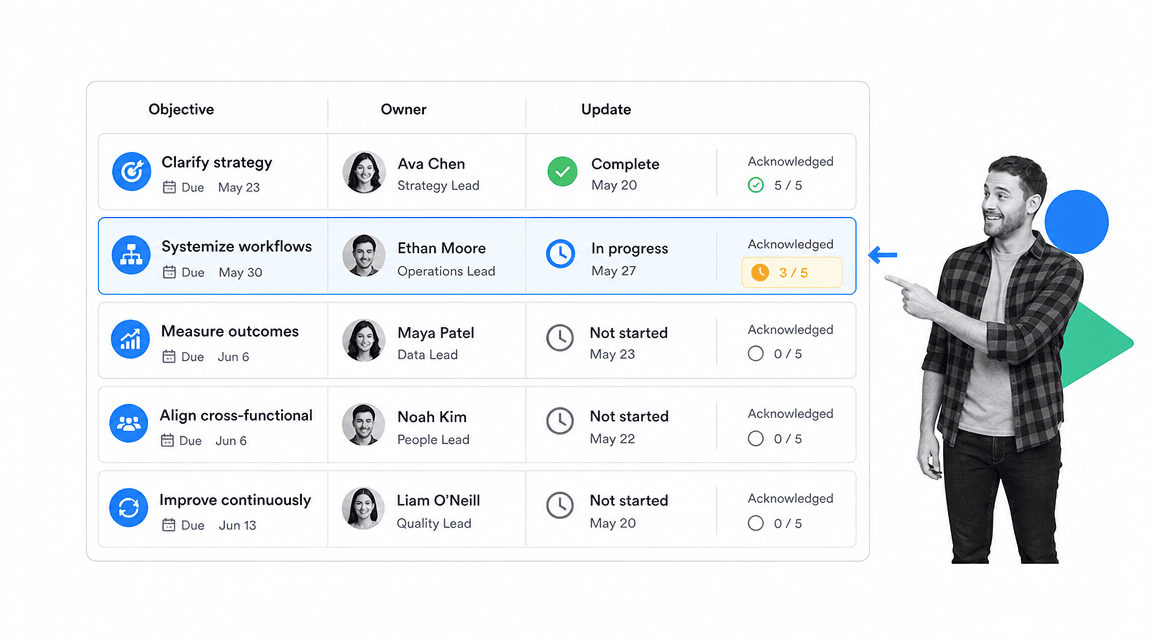Click the blue In progress clock icon
The width and height of the screenshot is (1152, 640).
click(561, 254)
